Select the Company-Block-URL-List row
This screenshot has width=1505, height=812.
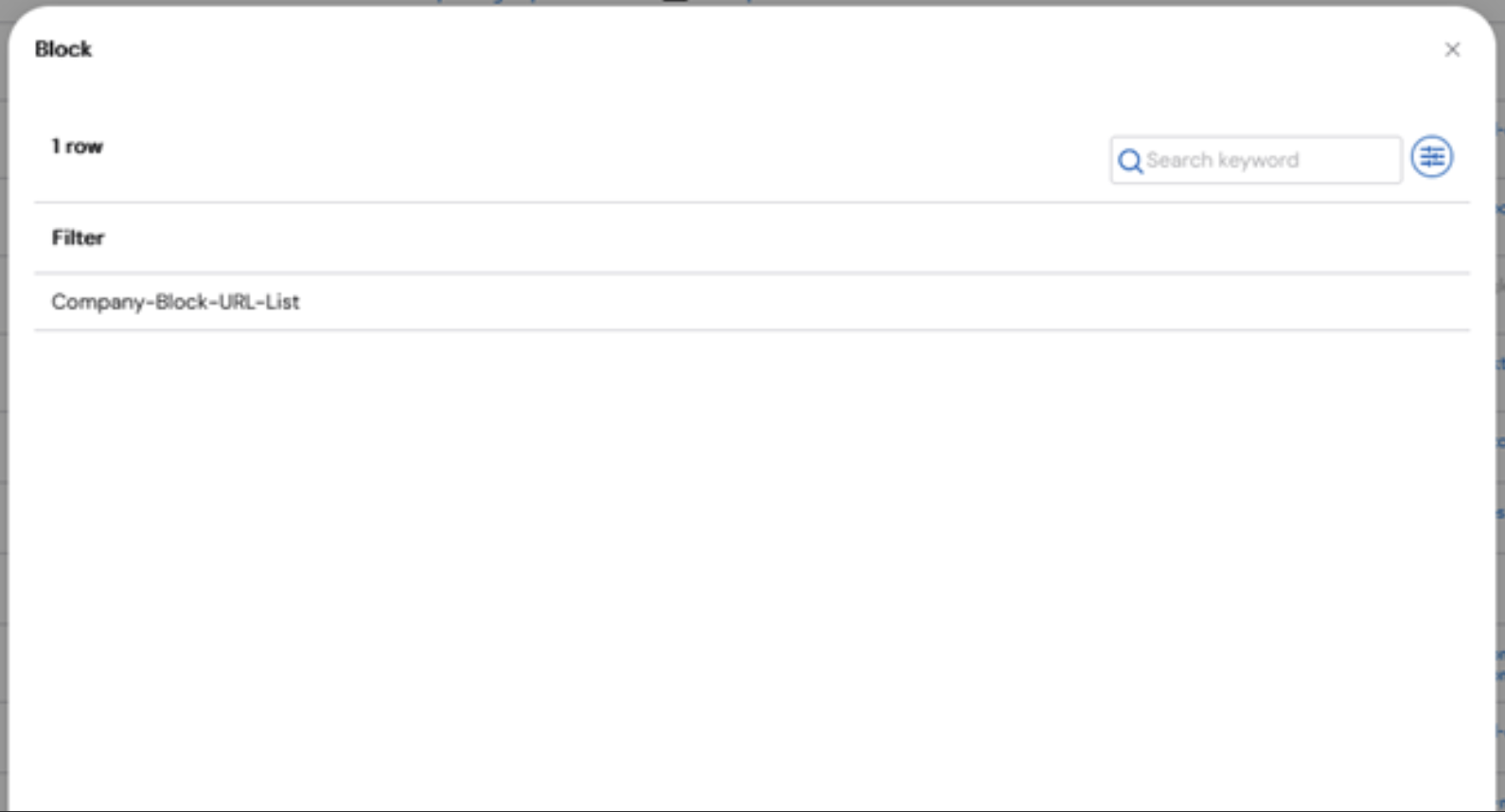tap(752, 302)
